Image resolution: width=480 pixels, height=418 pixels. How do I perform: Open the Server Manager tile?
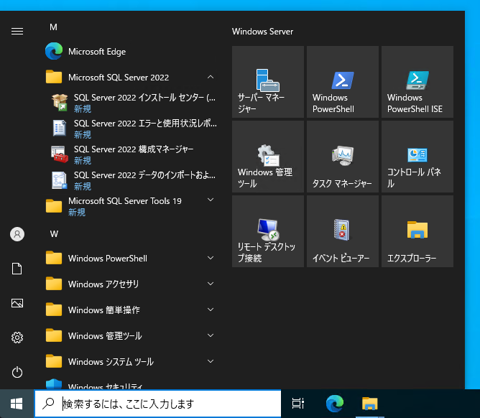[268, 82]
